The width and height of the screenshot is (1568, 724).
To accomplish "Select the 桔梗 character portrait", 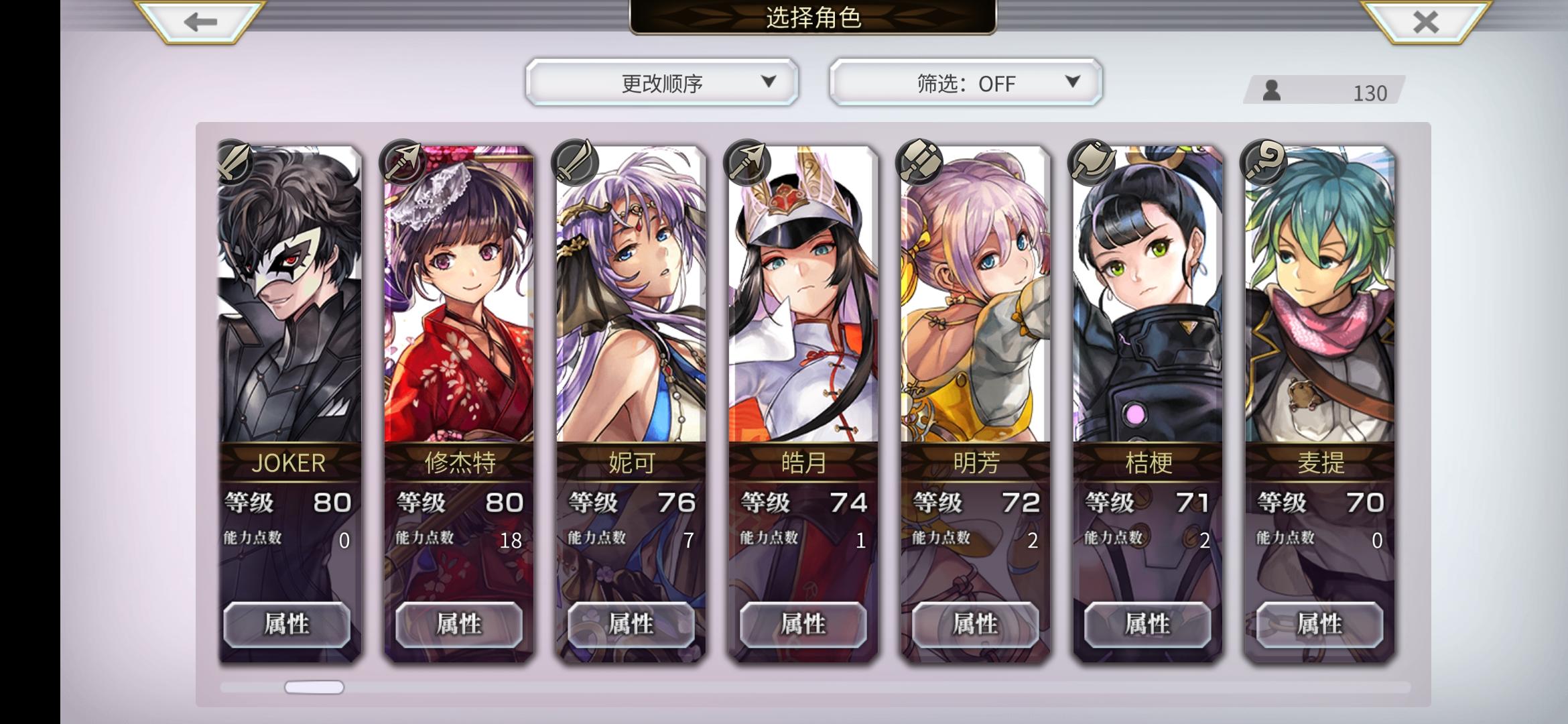I will point(1147,295).
